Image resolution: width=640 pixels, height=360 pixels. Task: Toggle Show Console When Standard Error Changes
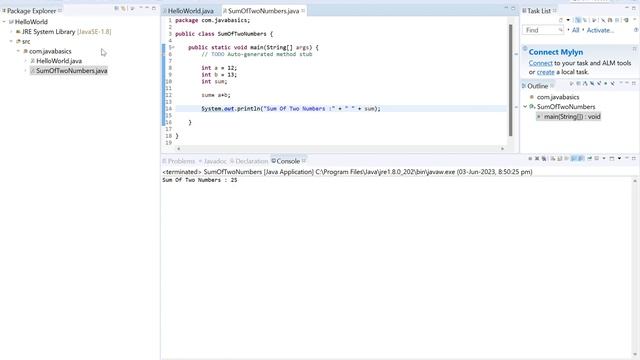click(x=581, y=158)
